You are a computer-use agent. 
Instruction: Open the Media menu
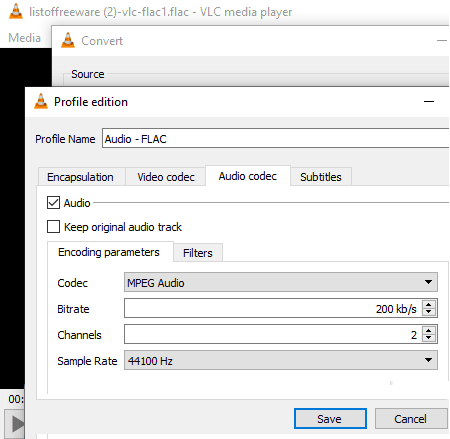tap(25, 38)
